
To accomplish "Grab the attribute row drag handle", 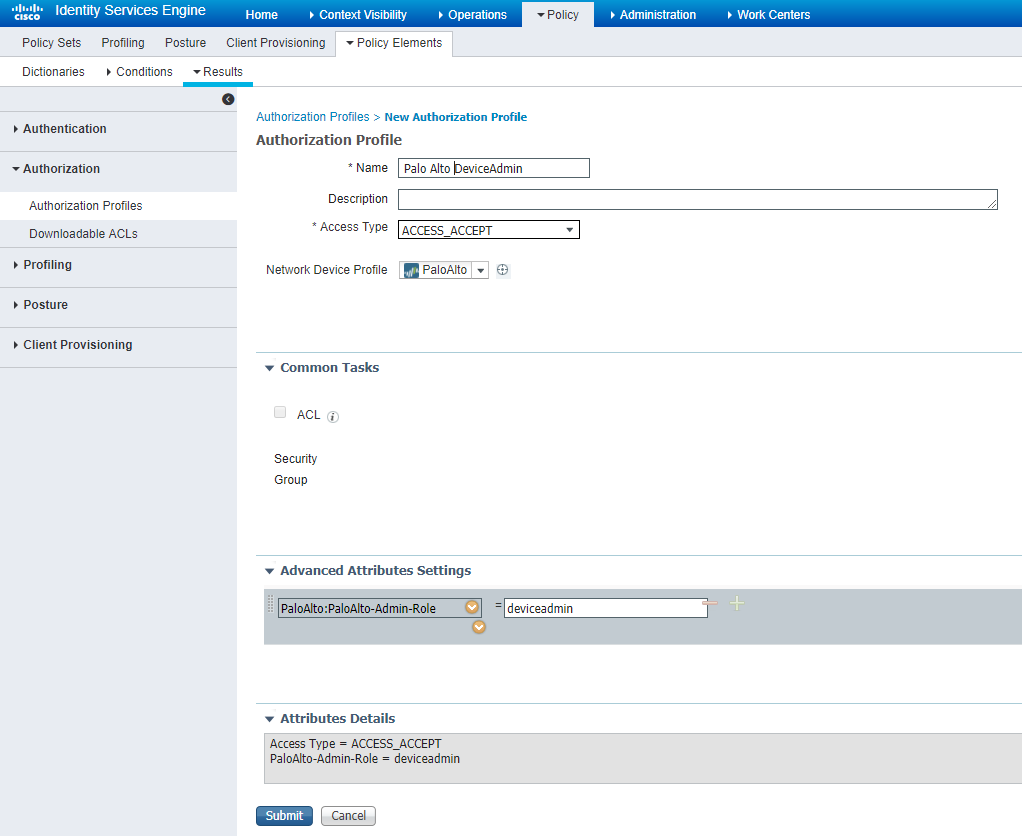I will click(x=270, y=604).
